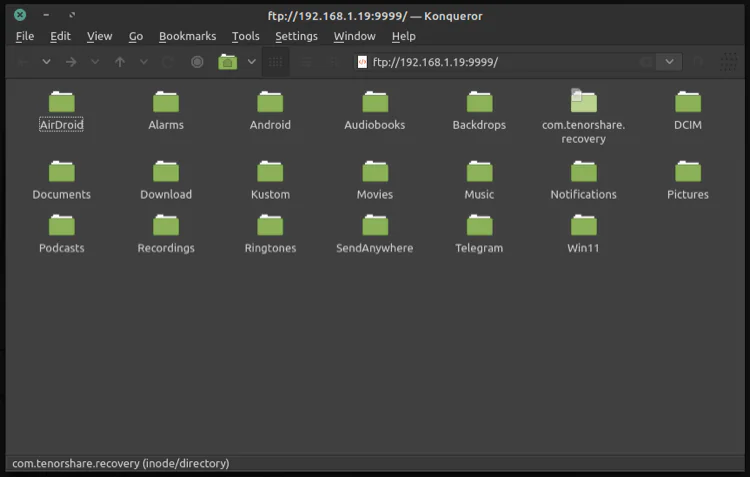Viewport: 750px width, 477px height.
Task: Open the Recordings folder
Action: [x=166, y=234]
